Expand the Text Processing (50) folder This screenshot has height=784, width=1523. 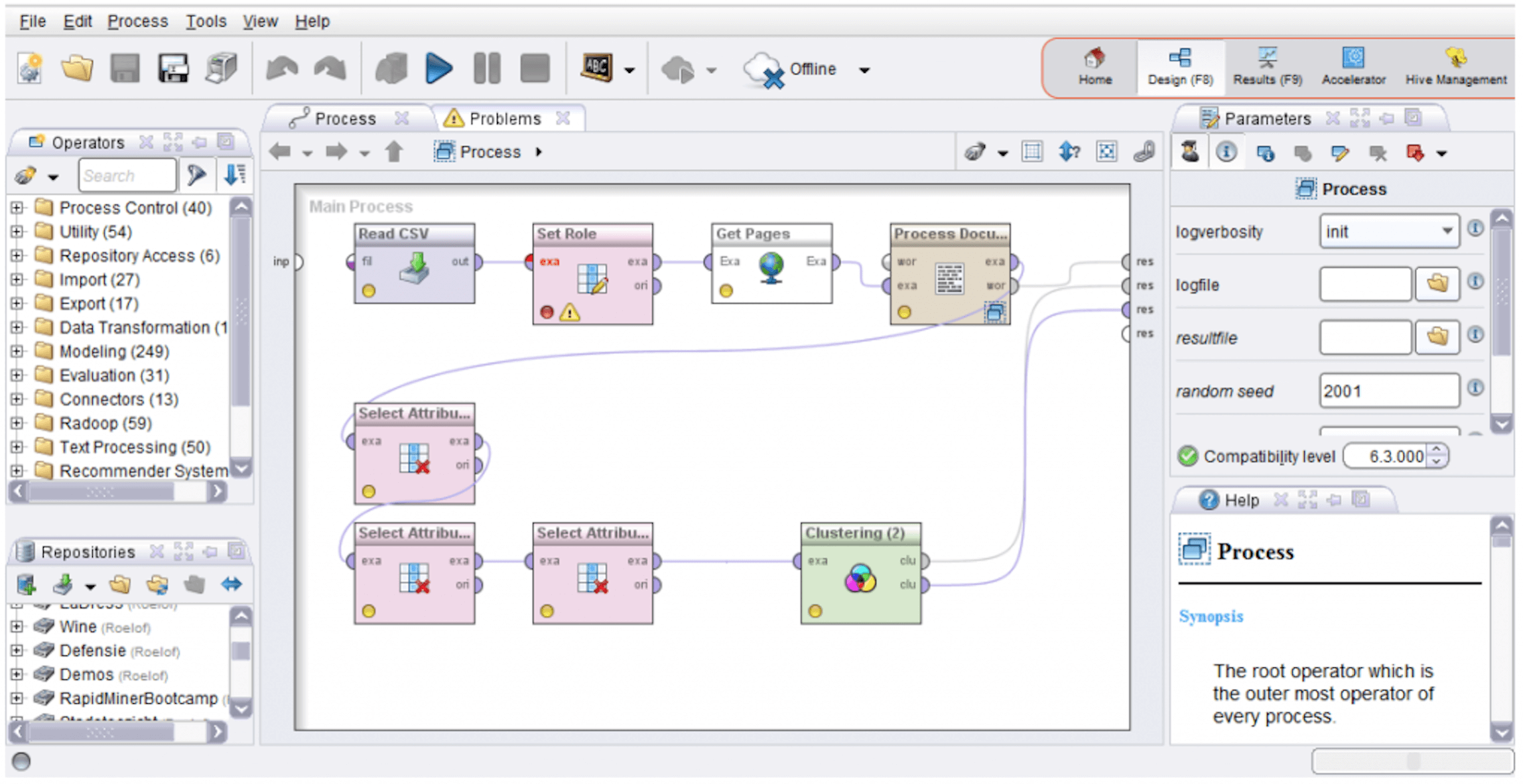click(17, 447)
